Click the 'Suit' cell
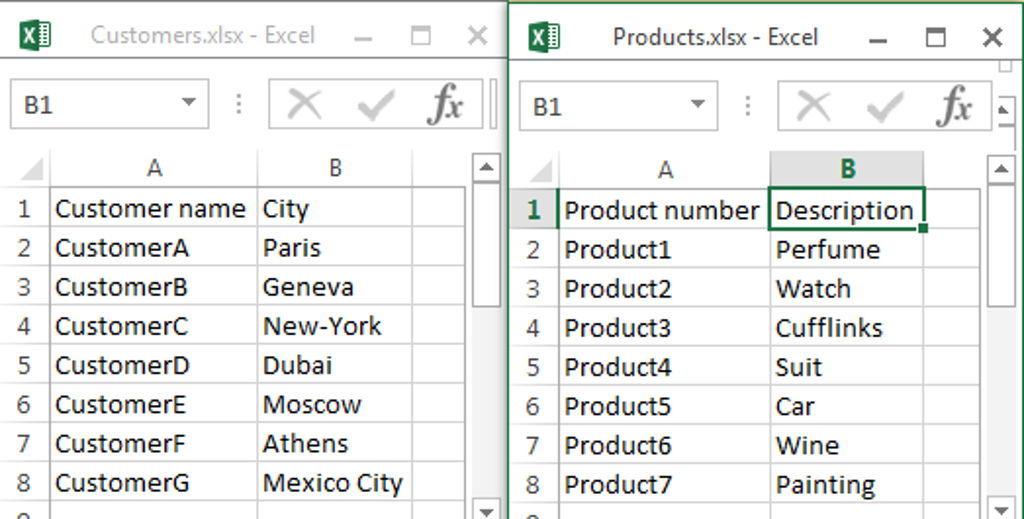 click(x=847, y=367)
